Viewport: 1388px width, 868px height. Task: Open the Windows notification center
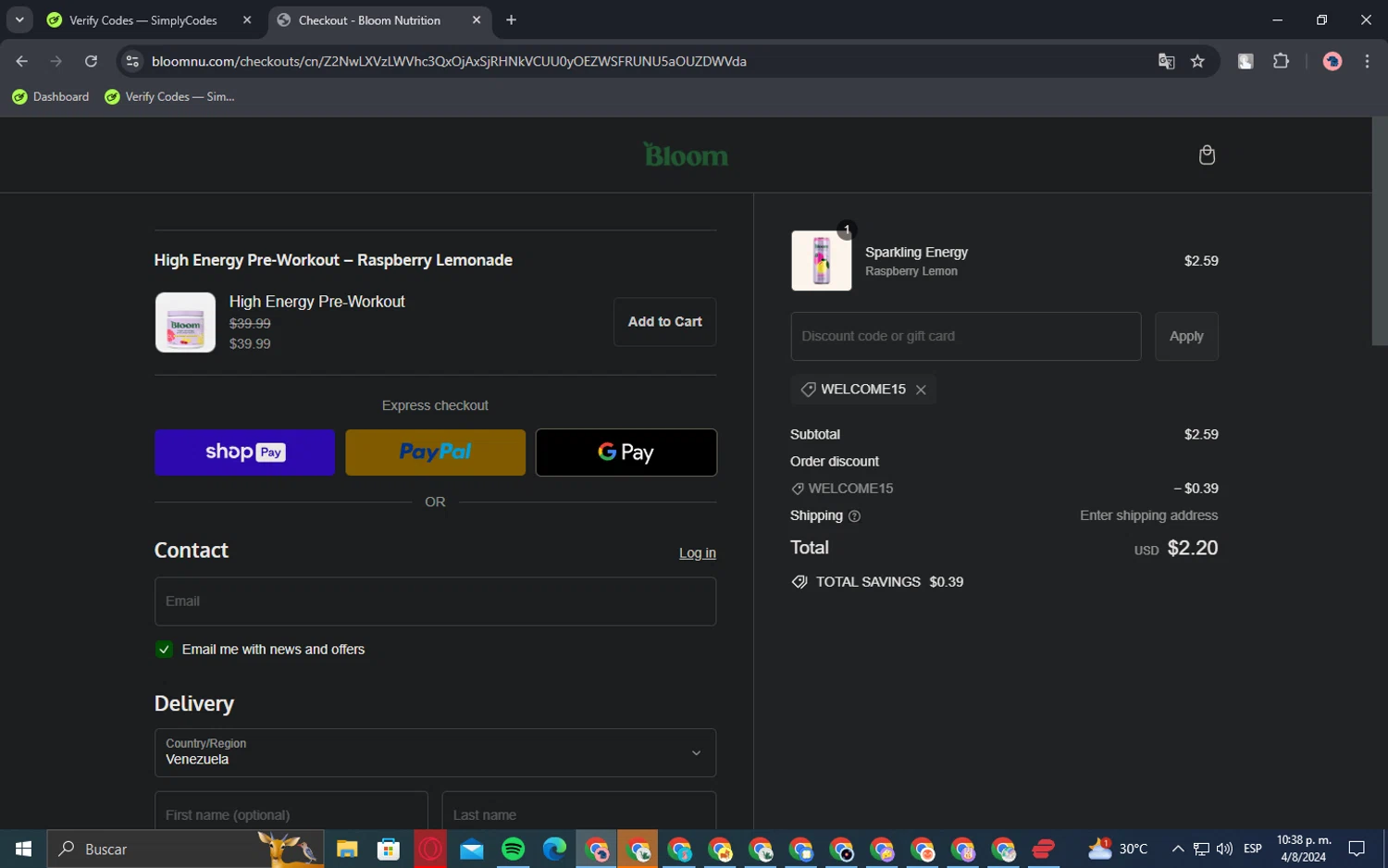pyautogui.click(x=1357, y=849)
